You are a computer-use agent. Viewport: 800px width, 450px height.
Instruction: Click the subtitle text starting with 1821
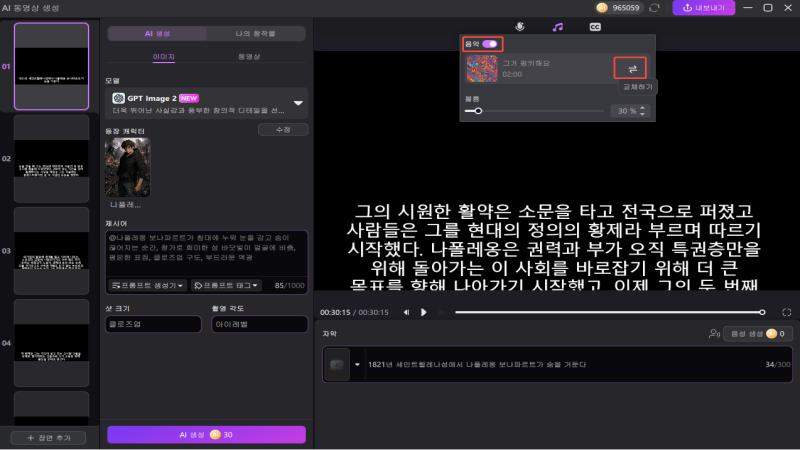tap(477, 364)
